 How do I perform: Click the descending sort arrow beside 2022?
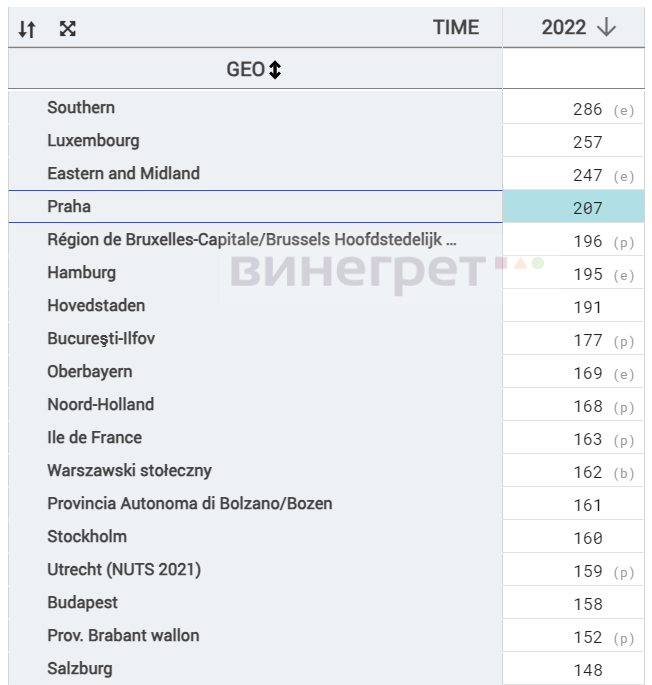(x=607, y=28)
